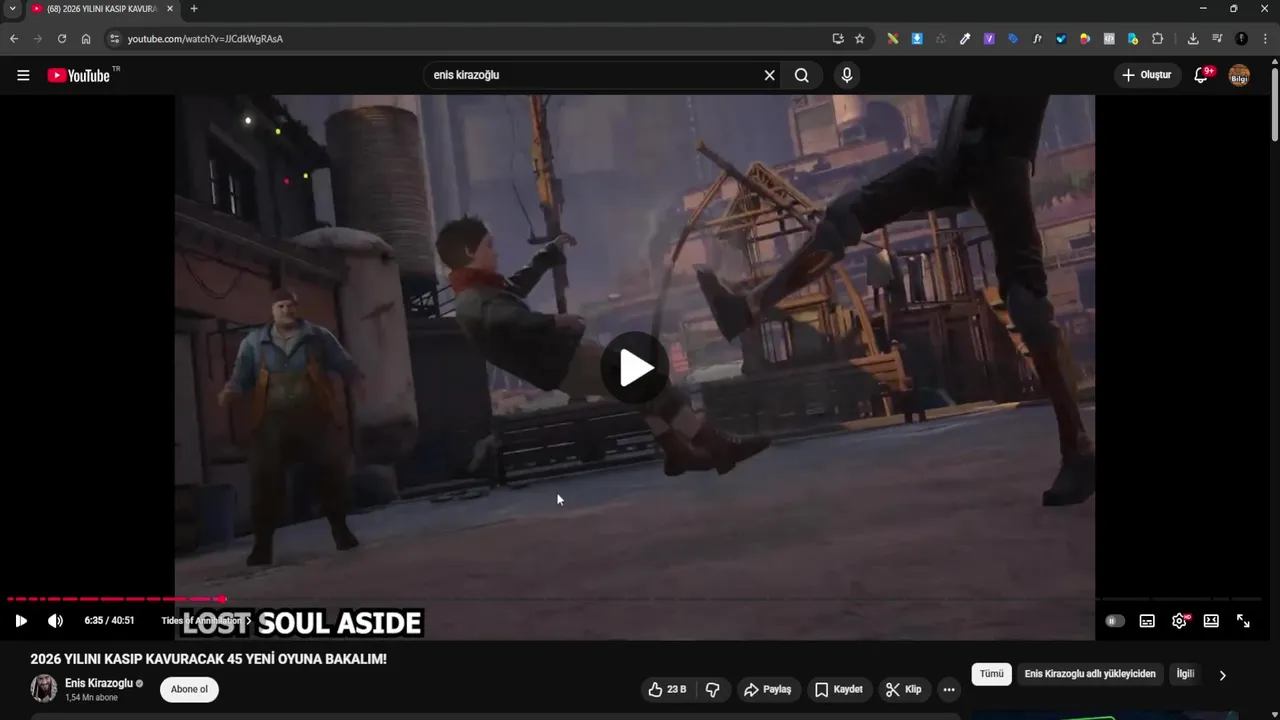Open Chrome profile avatar
Image resolution: width=1280 pixels, height=720 pixels.
(x=1241, y=39)
